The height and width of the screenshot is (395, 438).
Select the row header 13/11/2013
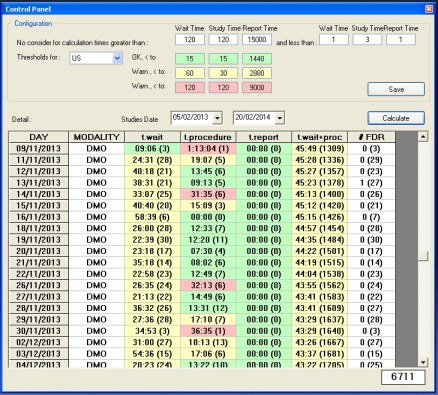(x=39, y=183)
